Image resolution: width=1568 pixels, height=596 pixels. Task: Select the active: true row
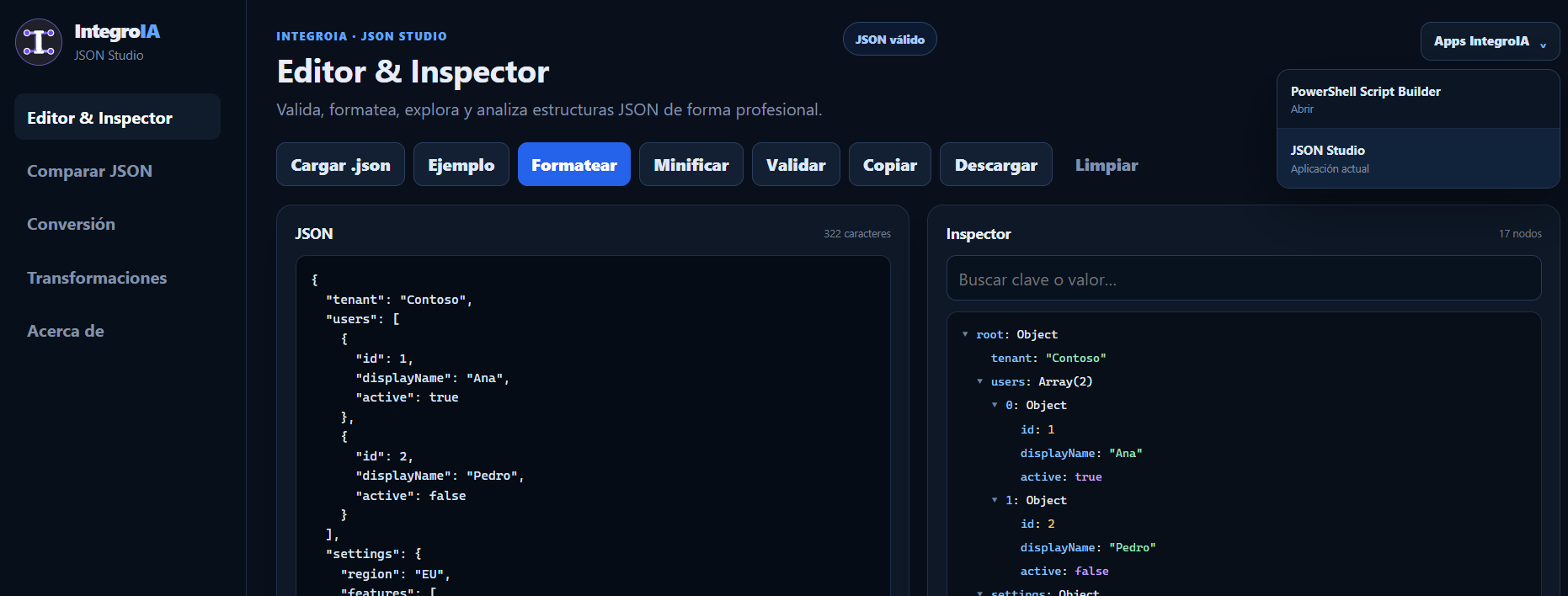pos(1061,476)
